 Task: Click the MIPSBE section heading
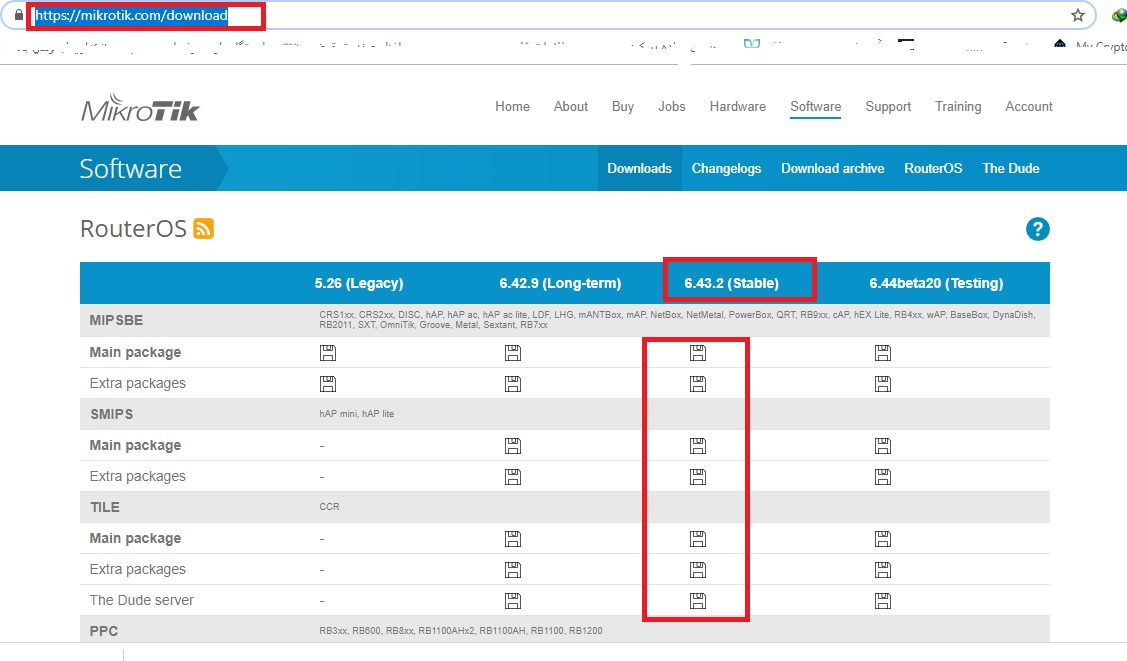pyautogui.click(x=116, y=320)
